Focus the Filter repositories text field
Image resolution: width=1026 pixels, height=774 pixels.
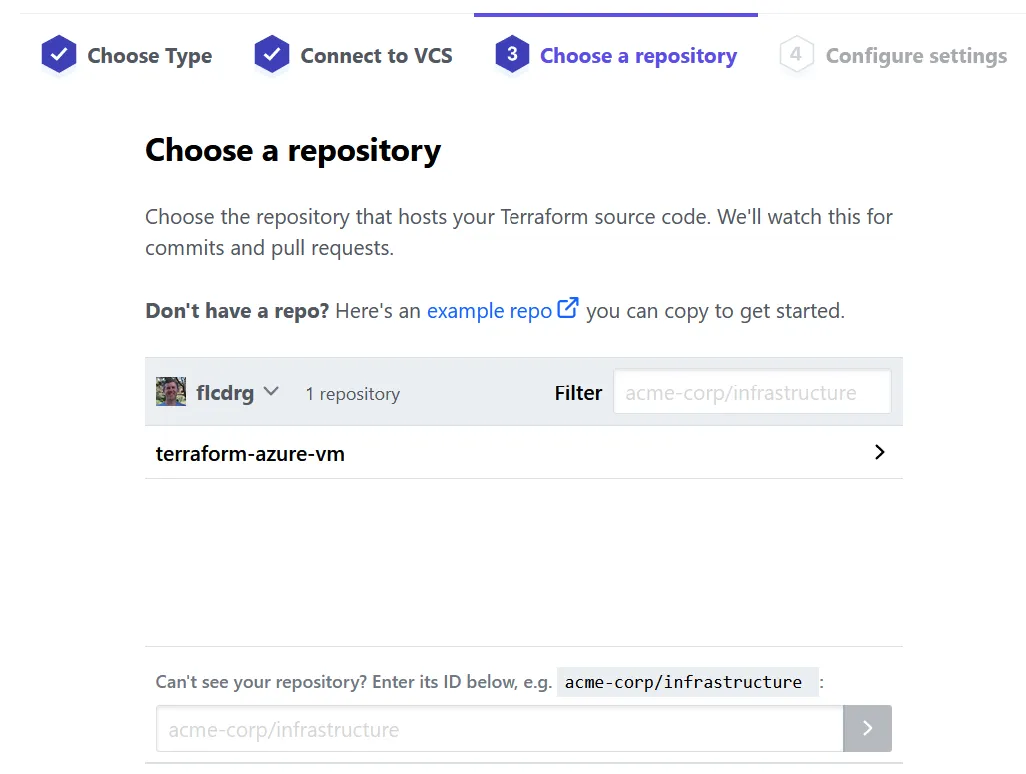pyautogui.click(x=751, y=393)
